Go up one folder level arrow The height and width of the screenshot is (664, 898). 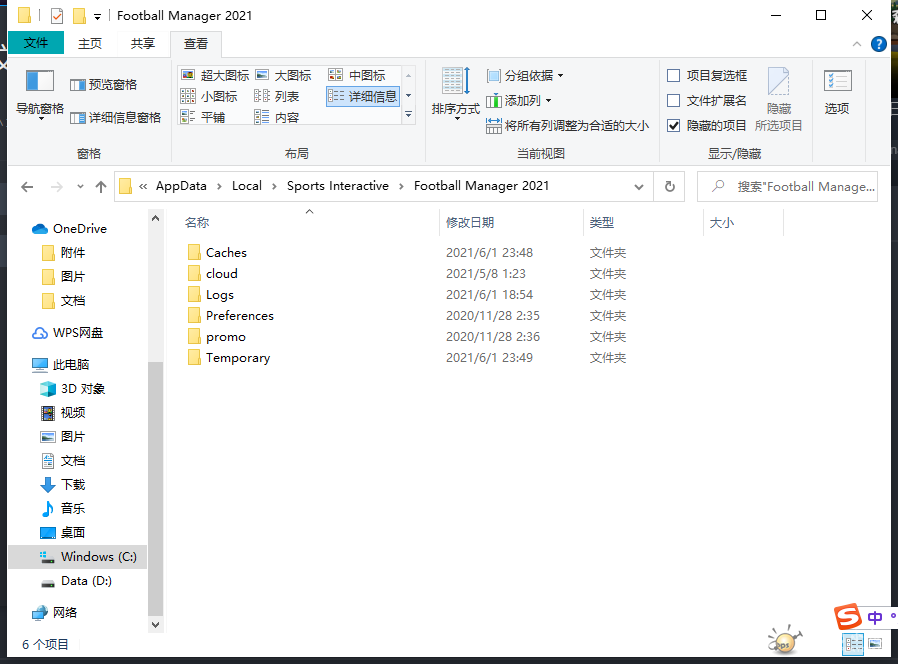(101, 187)
